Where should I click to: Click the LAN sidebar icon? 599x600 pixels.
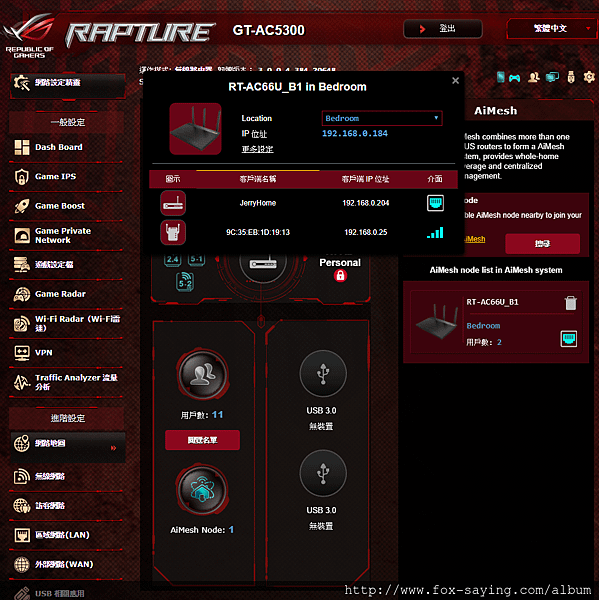pyautogui.click(x=22, y=535)
